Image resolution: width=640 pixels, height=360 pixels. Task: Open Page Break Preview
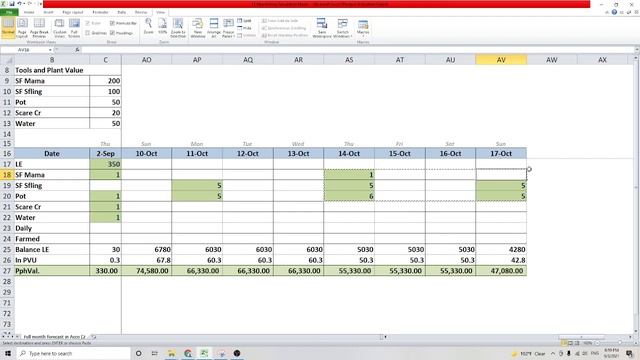click(39, 28)
